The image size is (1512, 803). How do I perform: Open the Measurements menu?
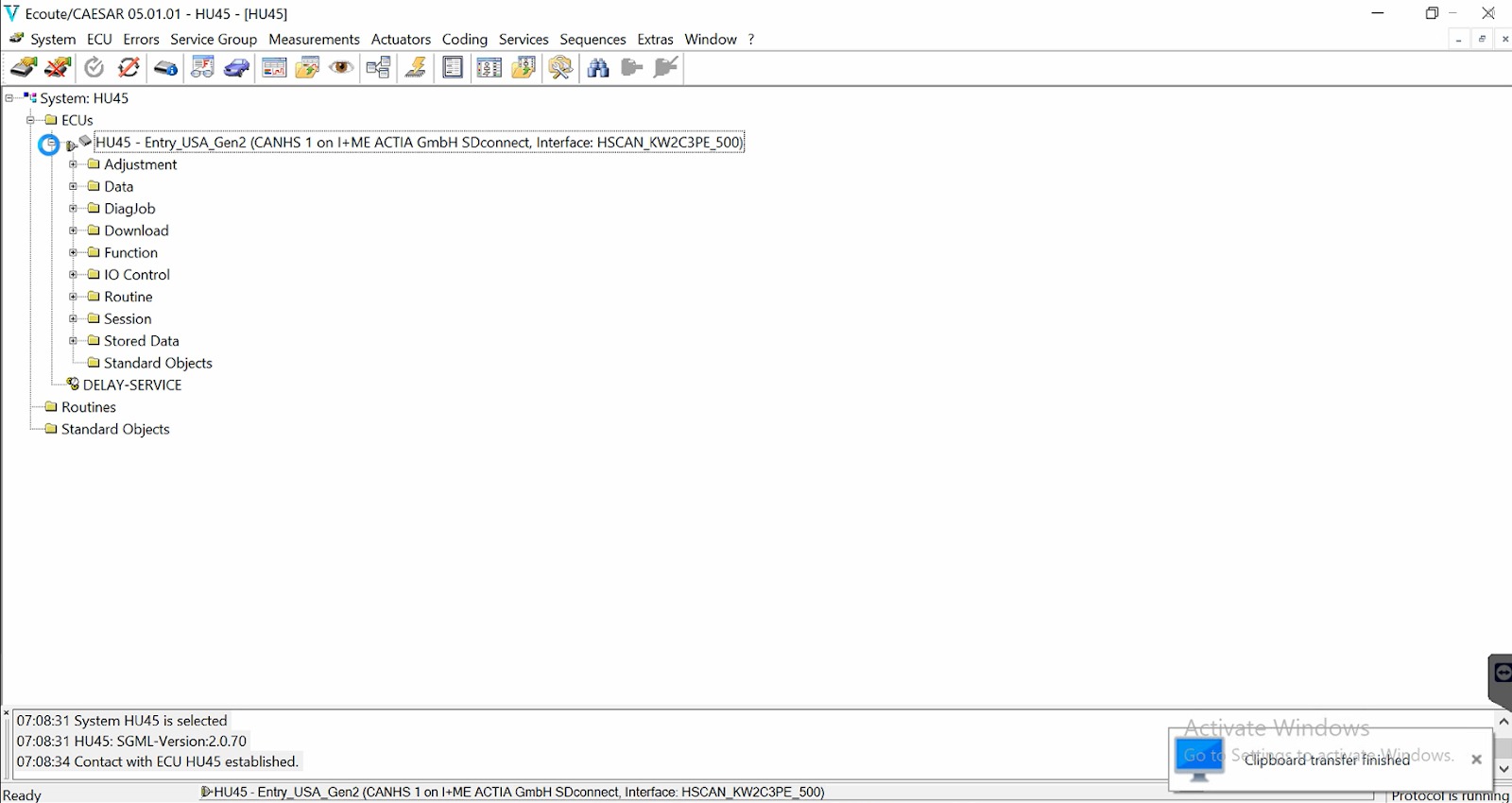pos(314,39)
